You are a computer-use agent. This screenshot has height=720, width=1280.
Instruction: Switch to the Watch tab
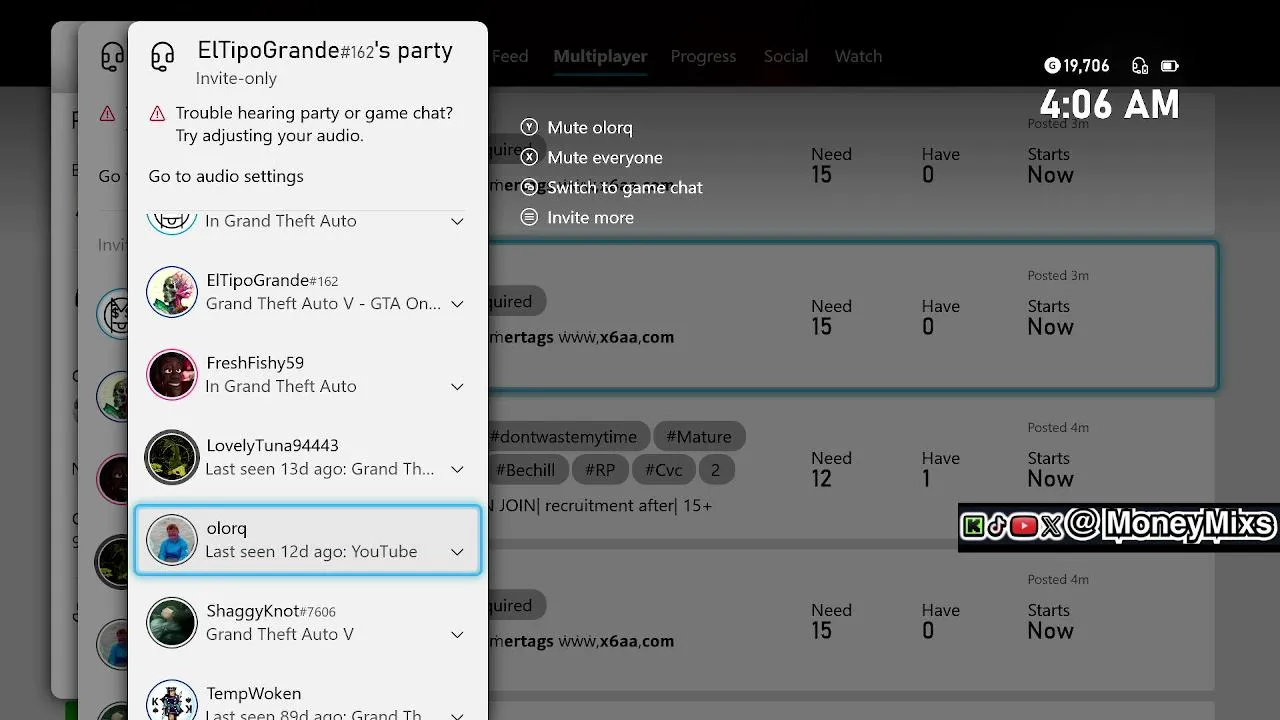coord(858,56)
